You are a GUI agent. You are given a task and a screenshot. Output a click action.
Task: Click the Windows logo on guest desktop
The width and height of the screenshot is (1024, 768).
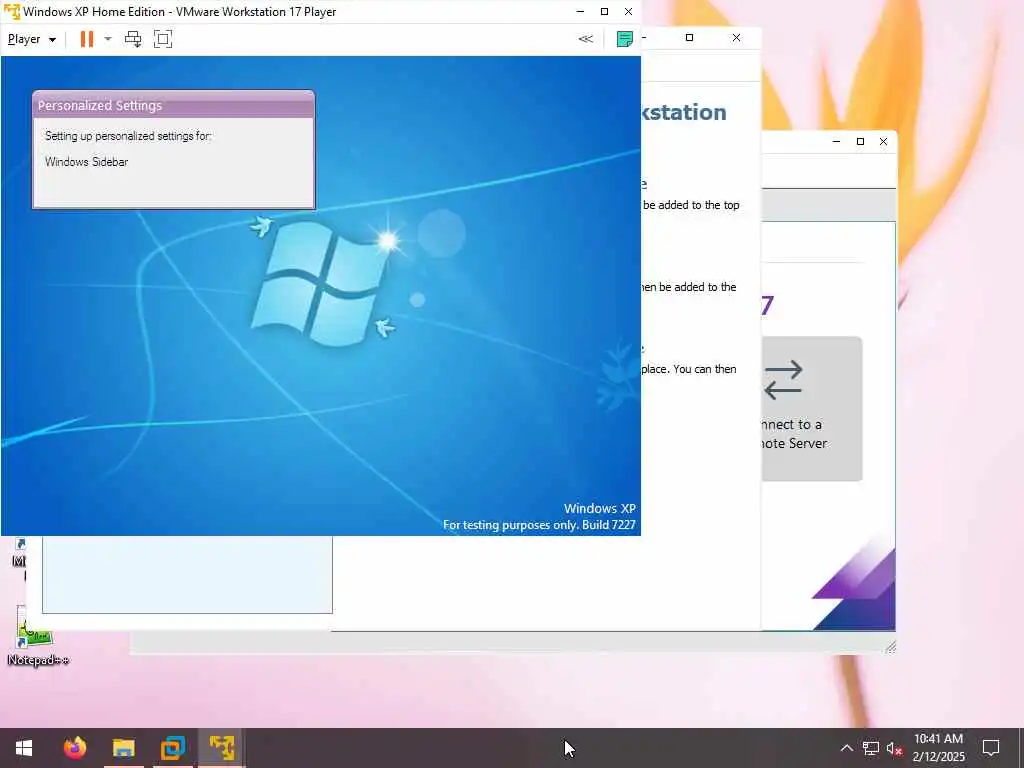pyautogui.click(x=320, y=282)
